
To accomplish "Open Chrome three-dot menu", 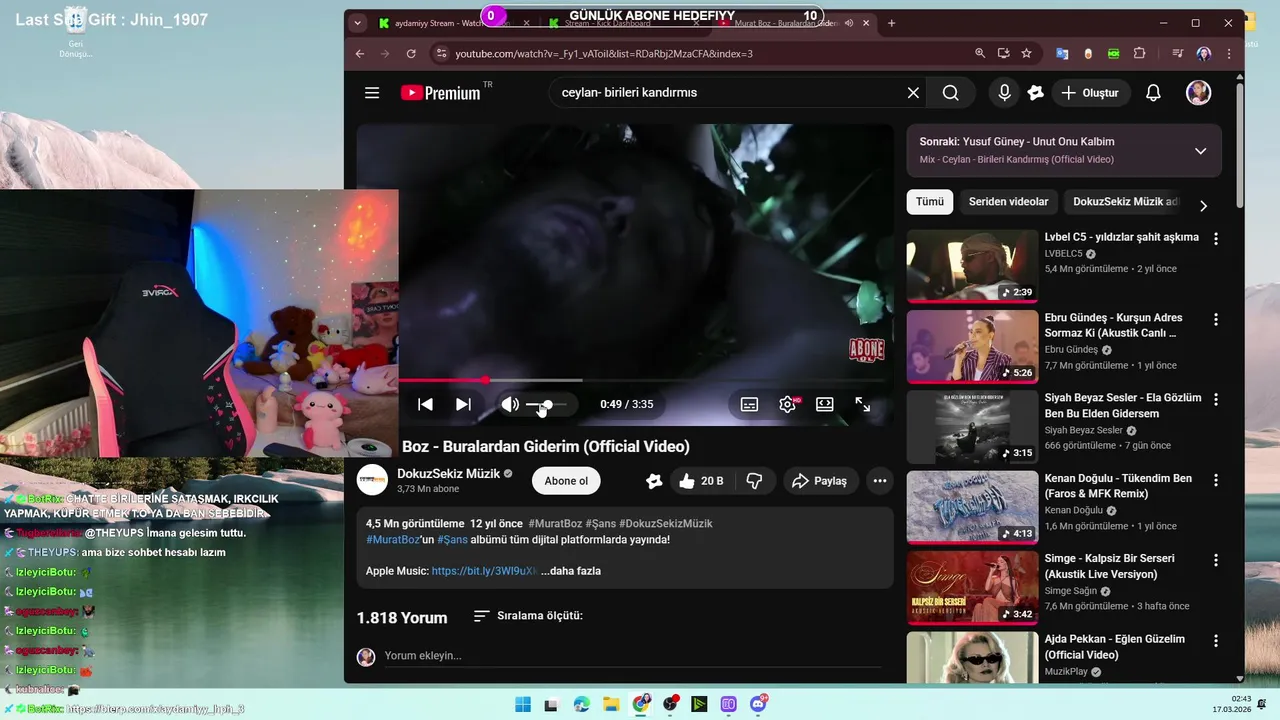I will pos(1229,53).
